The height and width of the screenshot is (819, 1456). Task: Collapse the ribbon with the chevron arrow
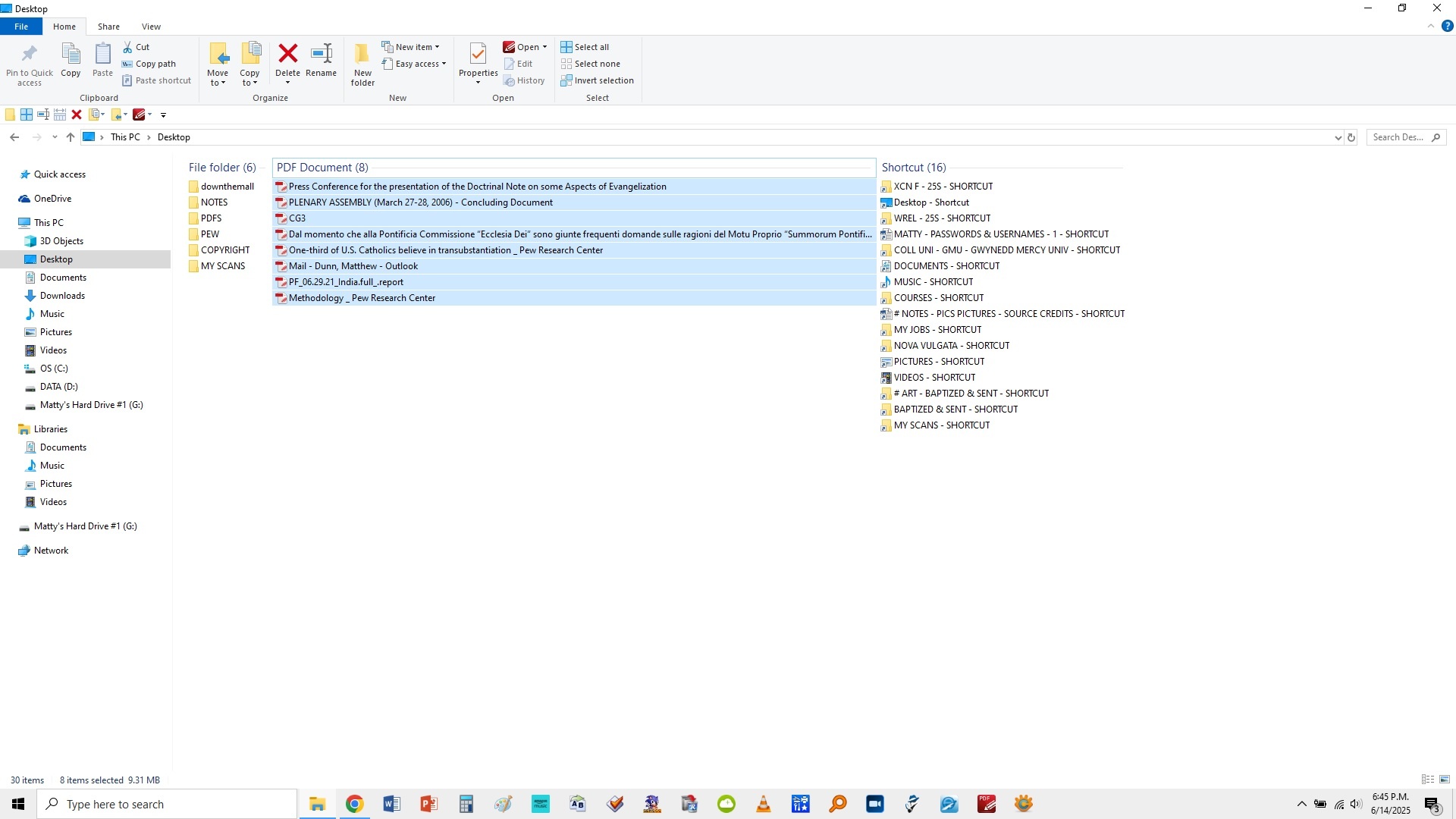(1432, 25)
